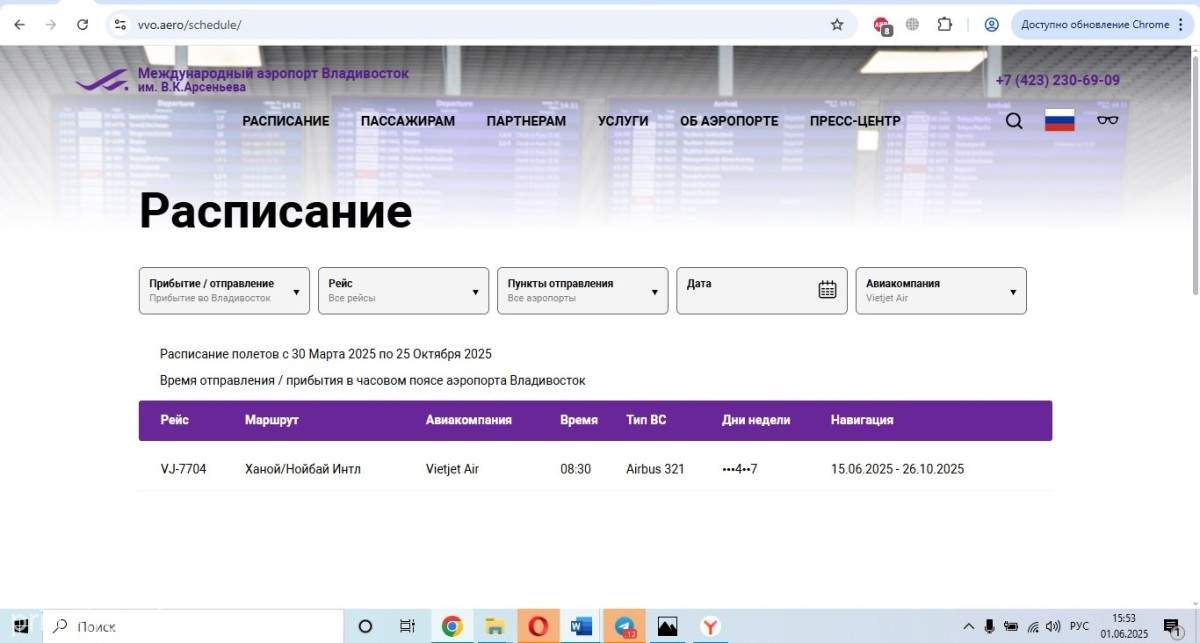The width and height of the screenshot is (1200, 643).
Task: Open the Chrome profile icon
Action: point(991,25)
